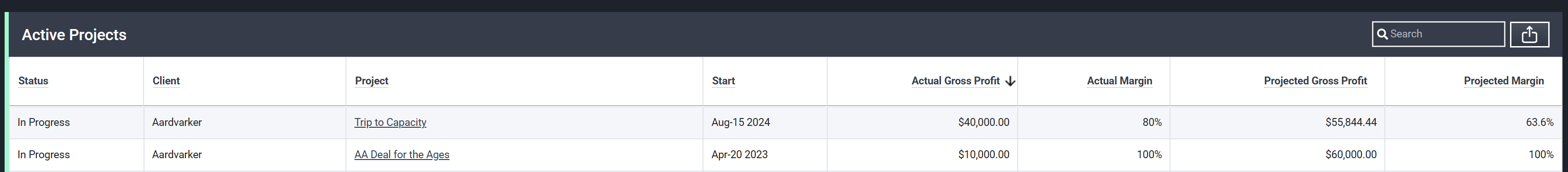Focus the Search input field
The width and height of the screenshot is (1568, 172).
coord(1438,34)
